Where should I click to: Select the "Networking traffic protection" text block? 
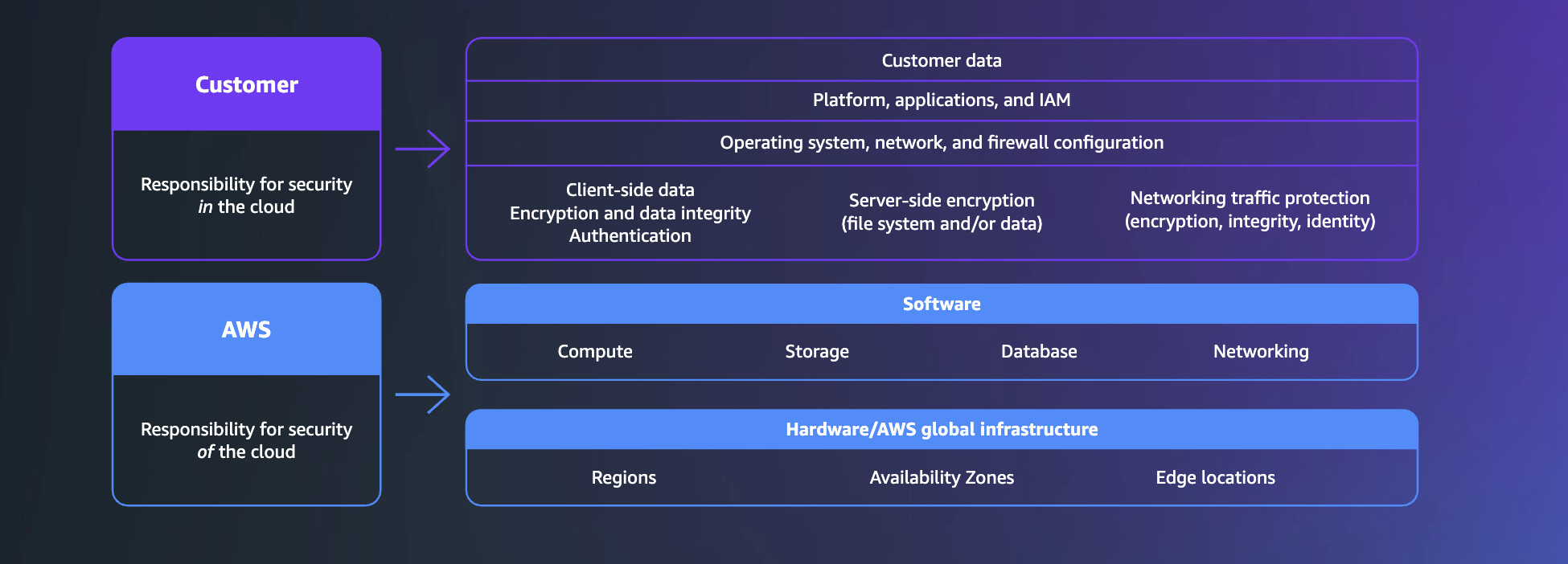(1250, 210)
